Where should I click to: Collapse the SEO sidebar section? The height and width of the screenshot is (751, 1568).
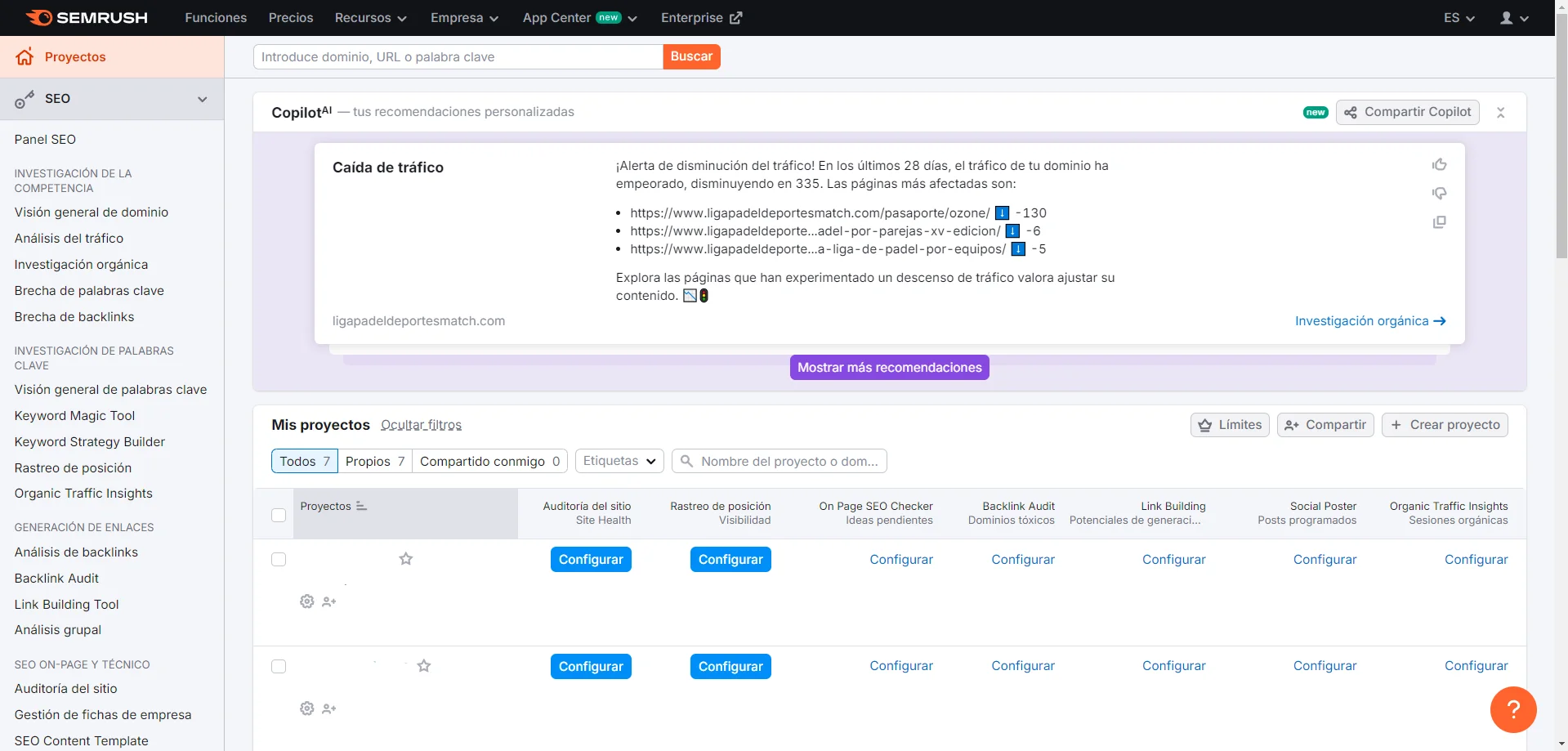click(202, 99)
